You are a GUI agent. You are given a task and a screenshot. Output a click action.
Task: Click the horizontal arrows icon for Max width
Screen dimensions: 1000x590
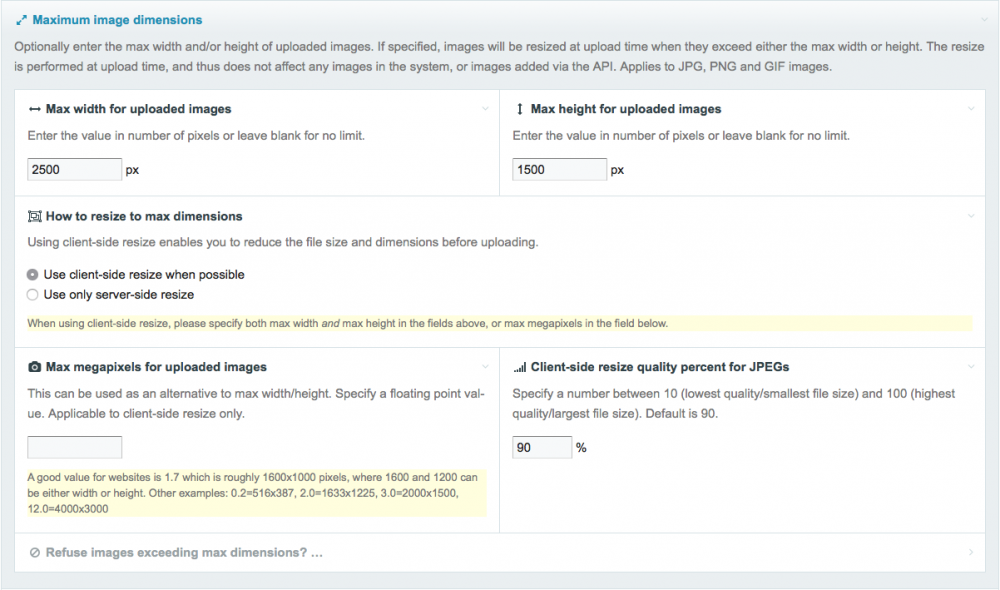pos(35,109)
